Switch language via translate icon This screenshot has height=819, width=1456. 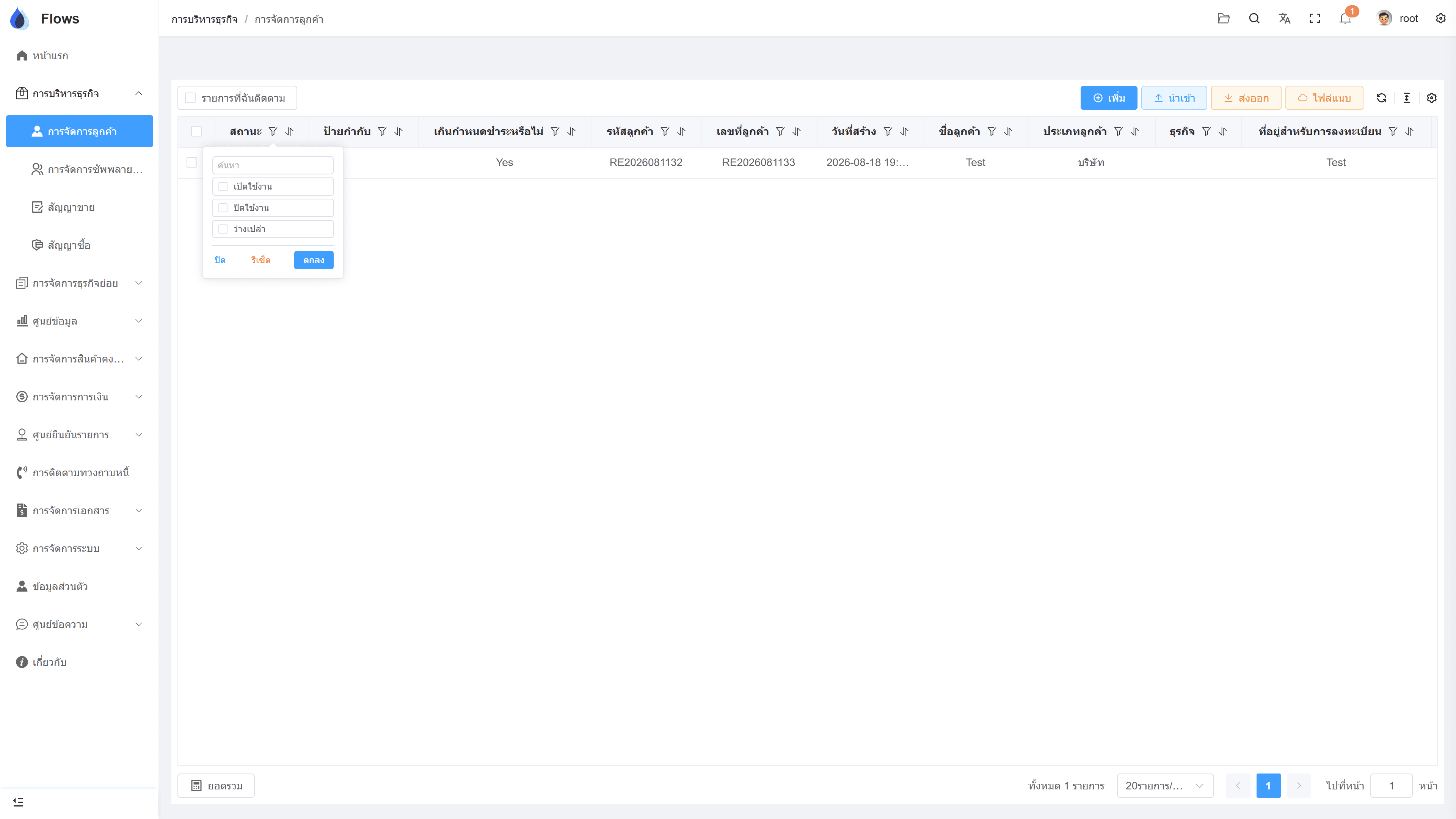[x=1284, y=19]
